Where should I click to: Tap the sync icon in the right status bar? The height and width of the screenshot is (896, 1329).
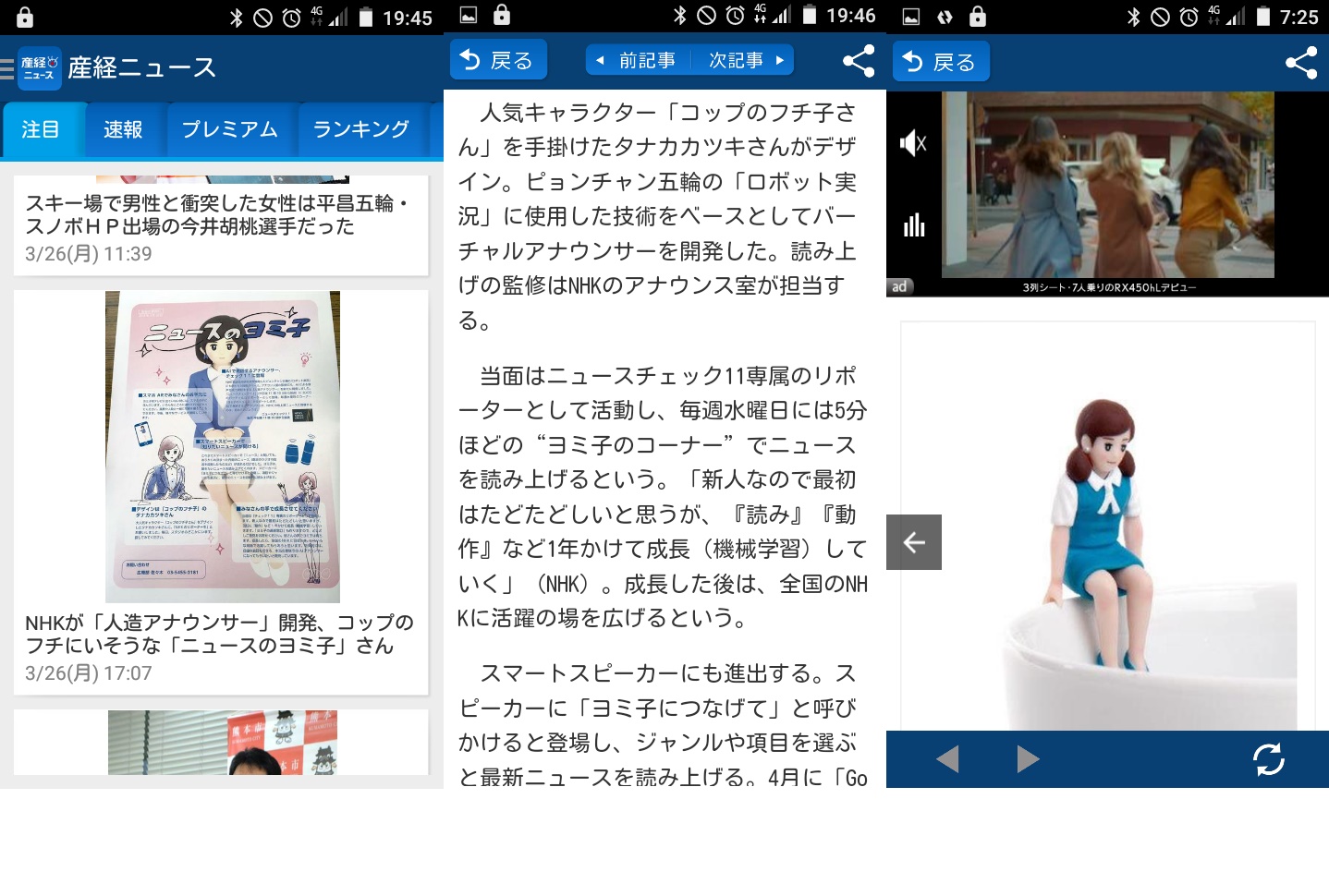point(945,17)
